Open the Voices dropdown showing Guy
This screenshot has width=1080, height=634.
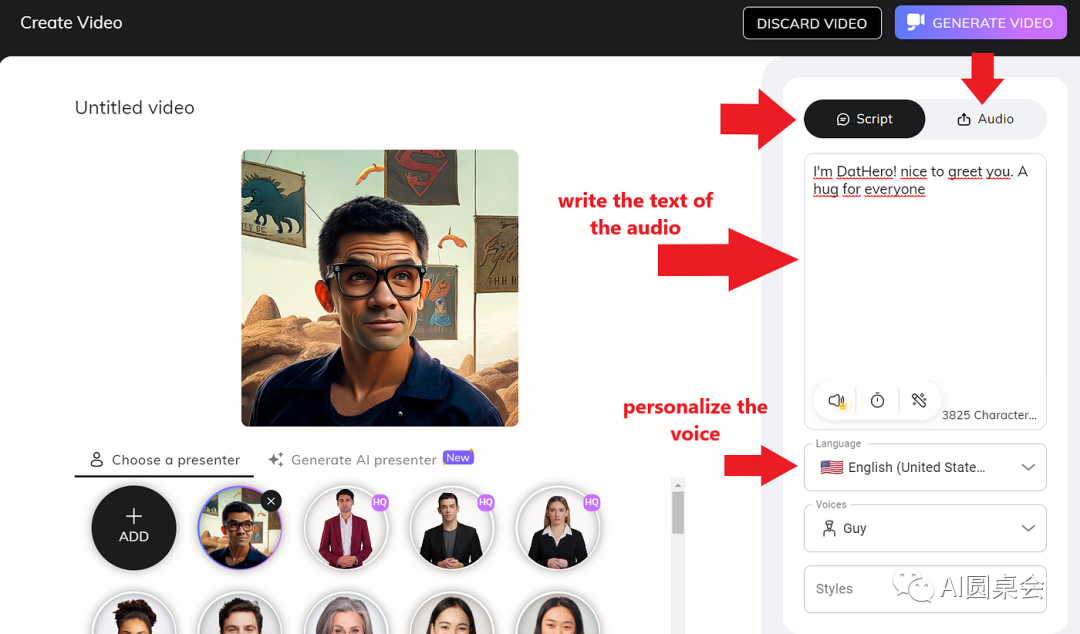[x=925, y=529]
